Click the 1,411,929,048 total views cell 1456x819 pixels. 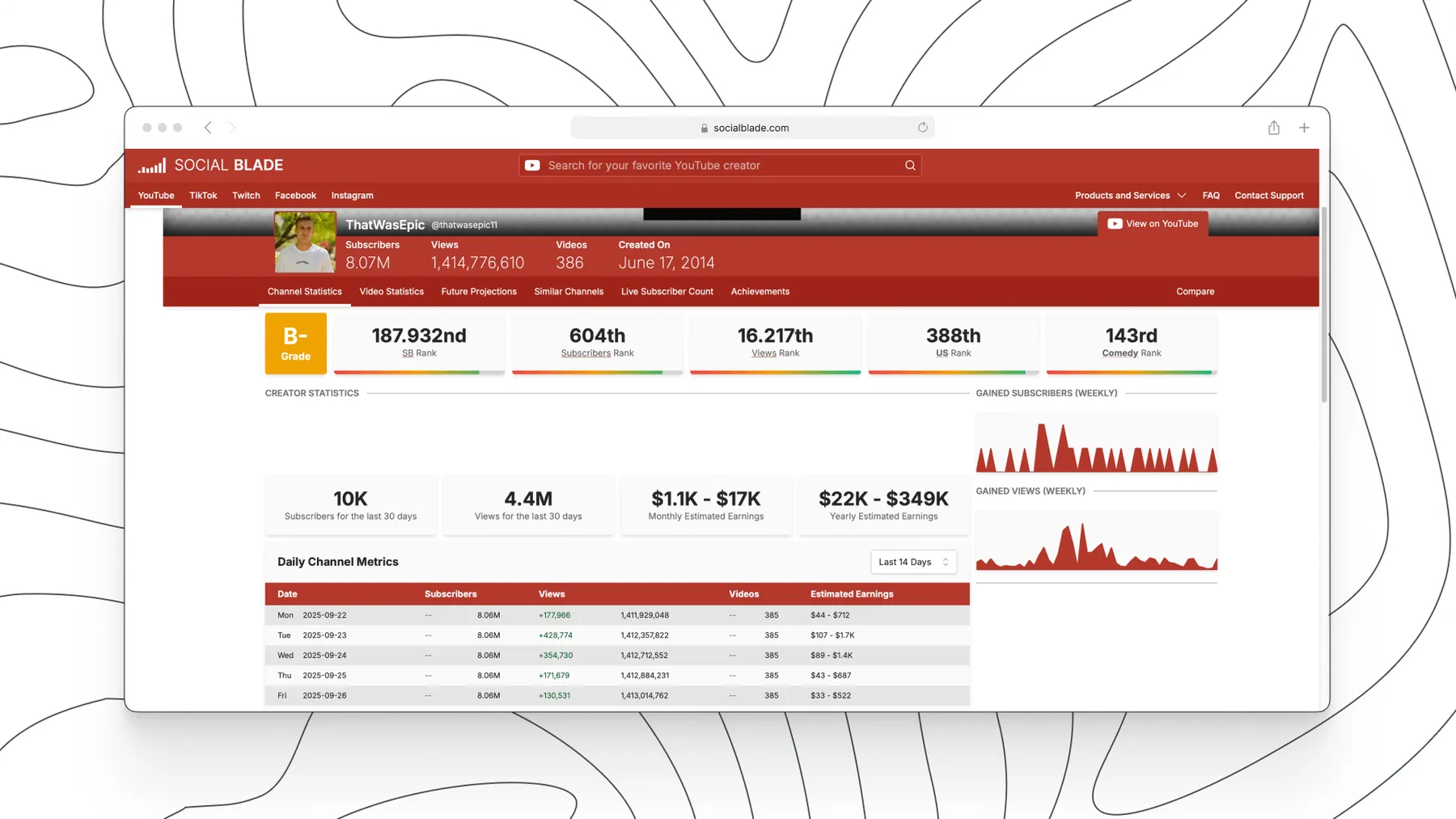[x=645, y=615]
